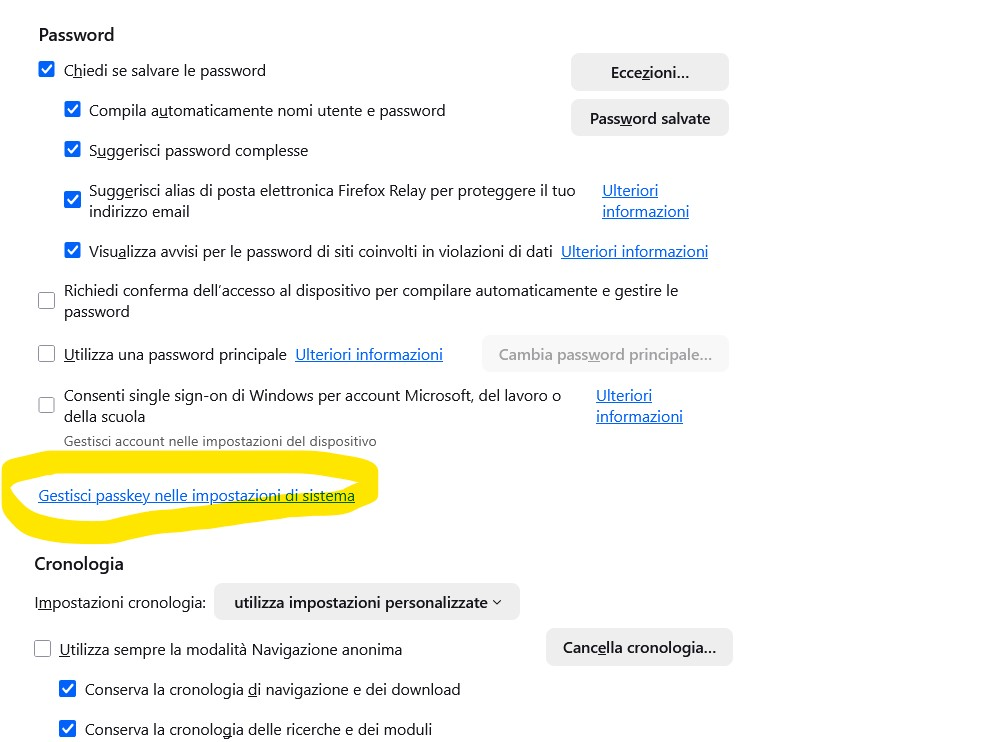Open "Gestisci passkey nelle impostazioni di sistema" link

(x=196, y=495)
